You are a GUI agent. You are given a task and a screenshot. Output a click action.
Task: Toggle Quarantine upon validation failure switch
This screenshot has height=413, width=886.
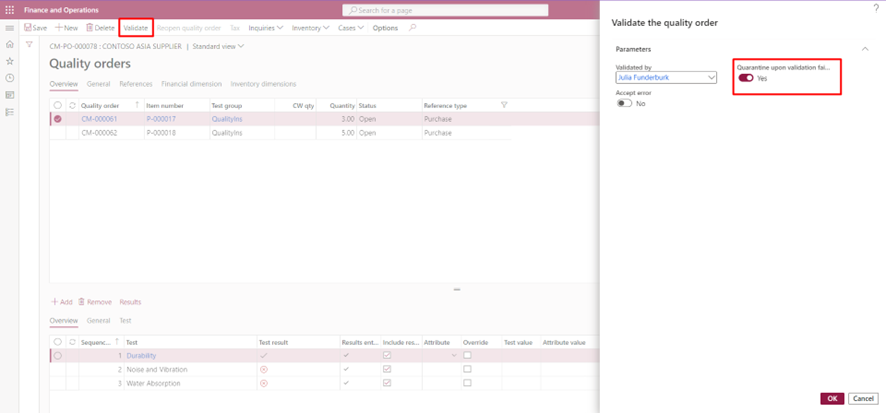pos(746,78)
